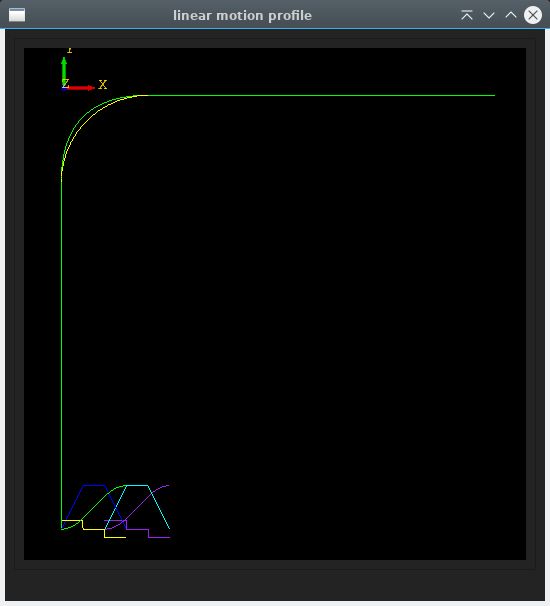Image resolution: width=550 pixels, height=606 pixels.
Task: Click the keep-above arrow icon in title bar
Action: click(x=467, y=15)
